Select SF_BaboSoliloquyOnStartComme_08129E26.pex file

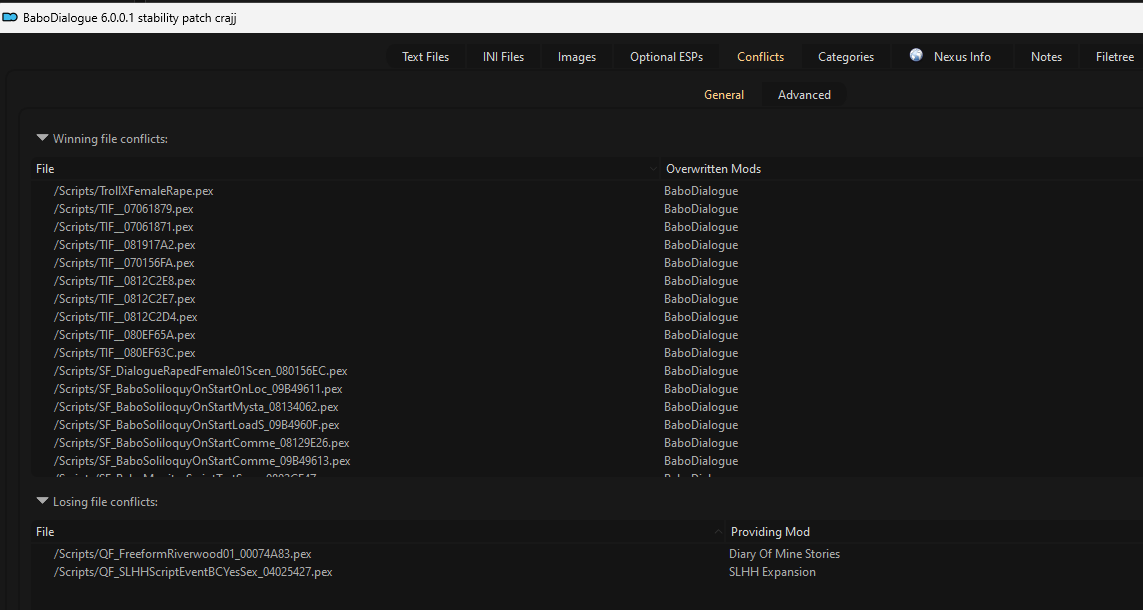[x=201, y=442]
